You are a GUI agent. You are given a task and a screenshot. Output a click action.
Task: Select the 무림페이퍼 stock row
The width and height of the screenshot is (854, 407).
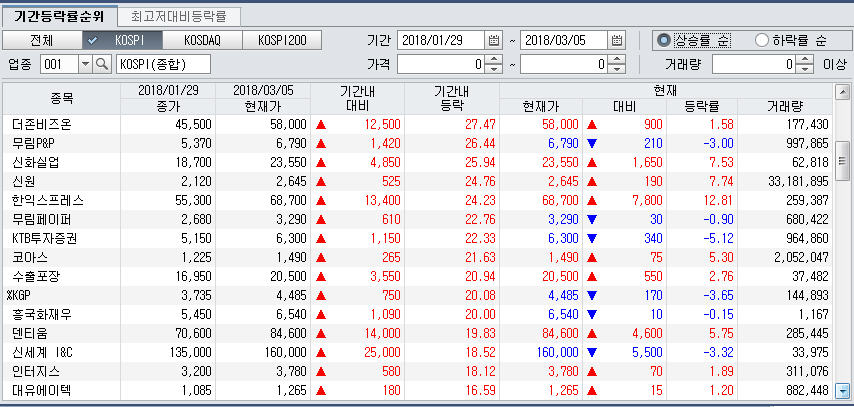(418, 220)
